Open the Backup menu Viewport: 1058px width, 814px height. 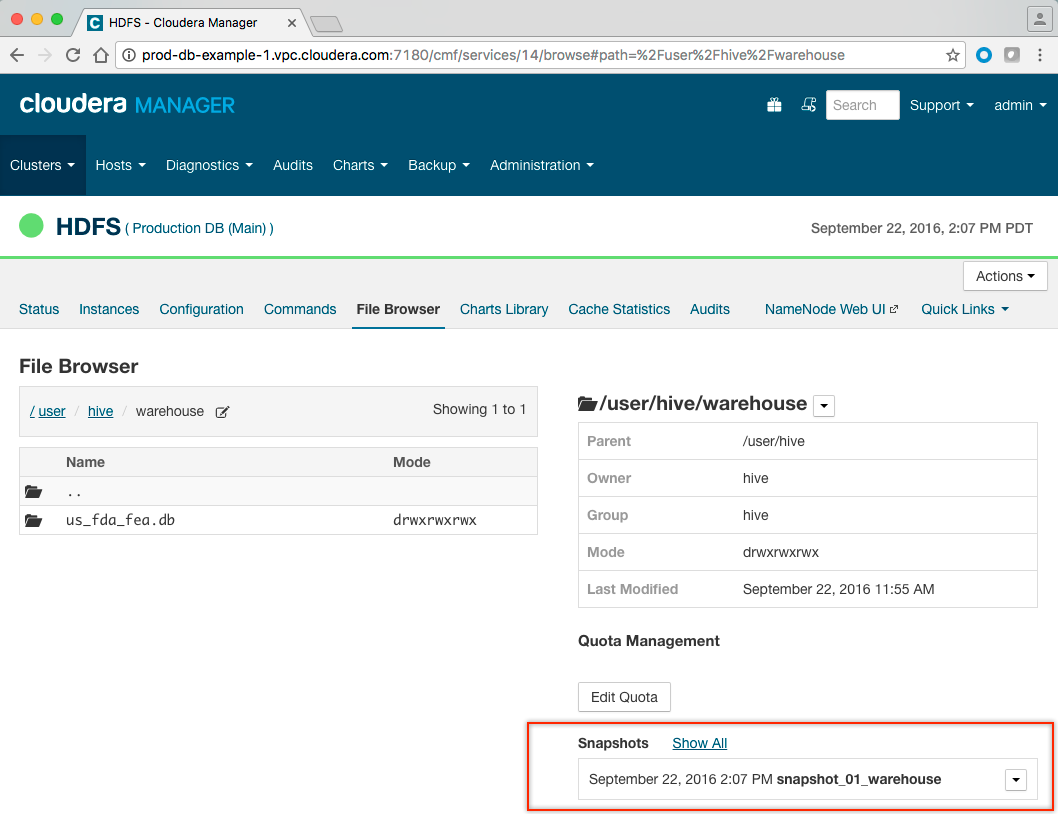click(x=439, y=165)
